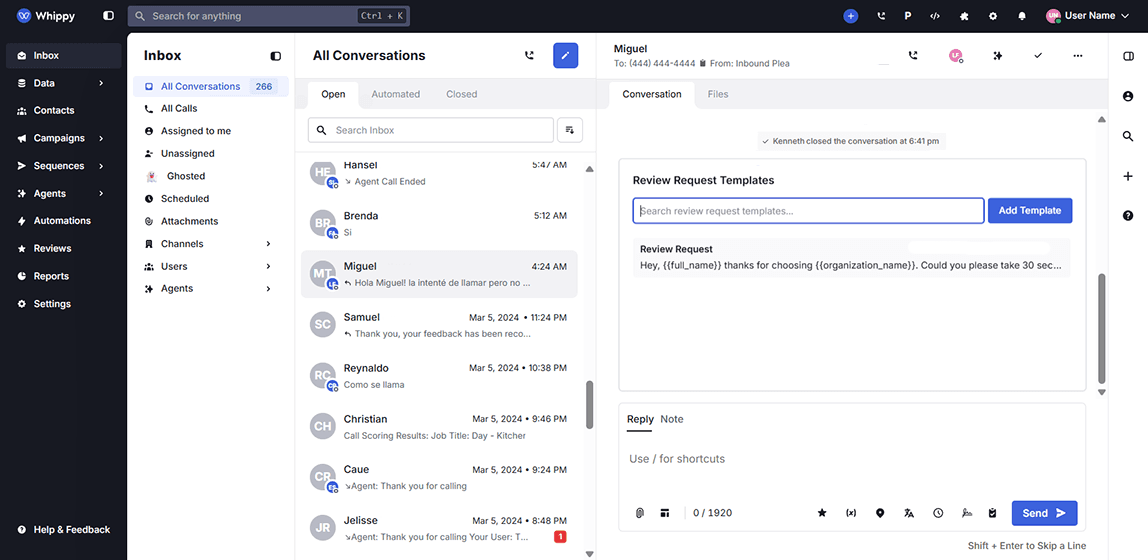Insert a variable using the (x) icon
This screenshot has width=1148, height=560.
pyautogui.click(x=851, y=513)
